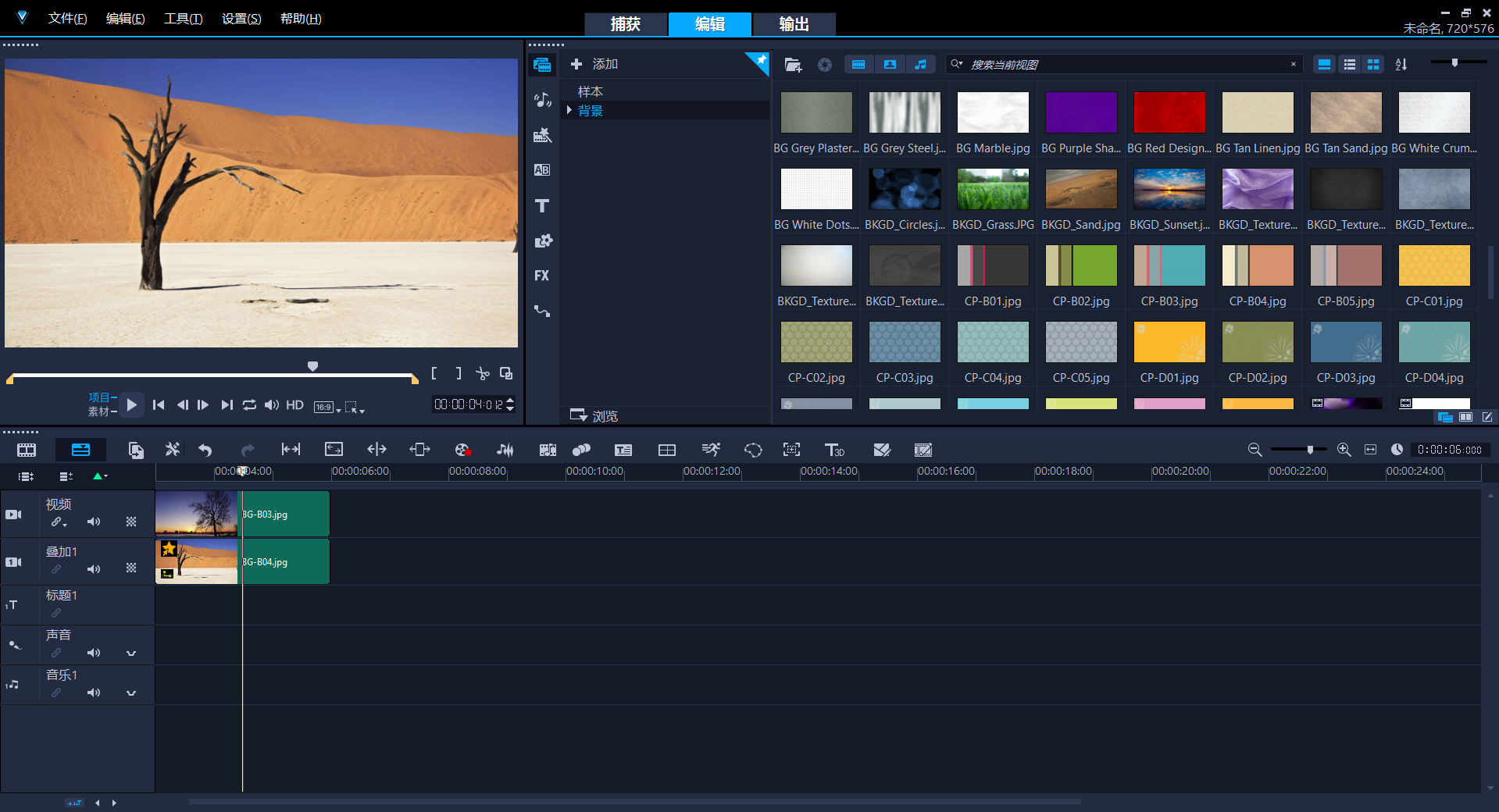Click the 添加 add folder button
This screenshot has width=1499, height=812.
tap(594, 64)
